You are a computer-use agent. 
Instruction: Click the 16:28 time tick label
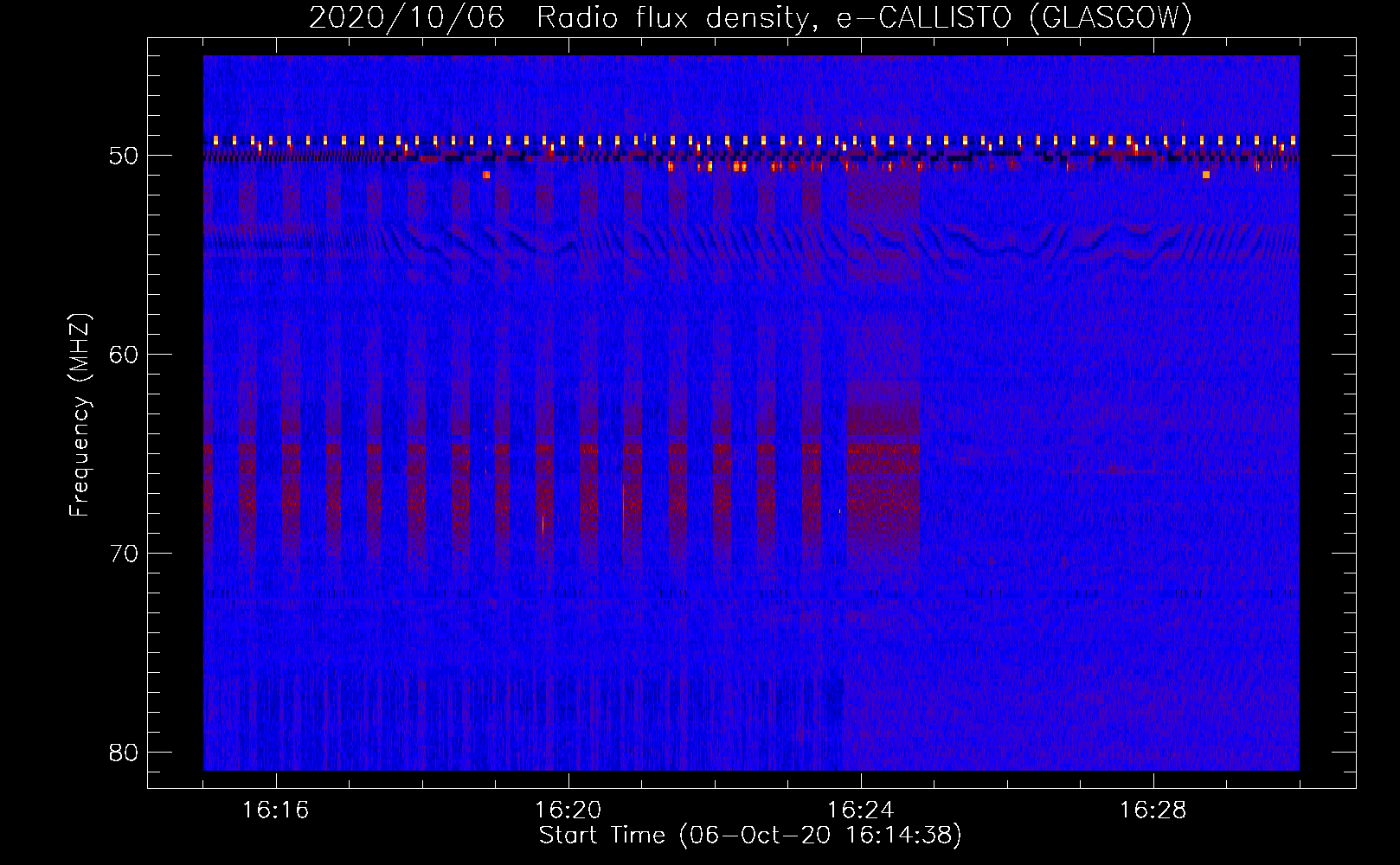(x=1153, y=811)
